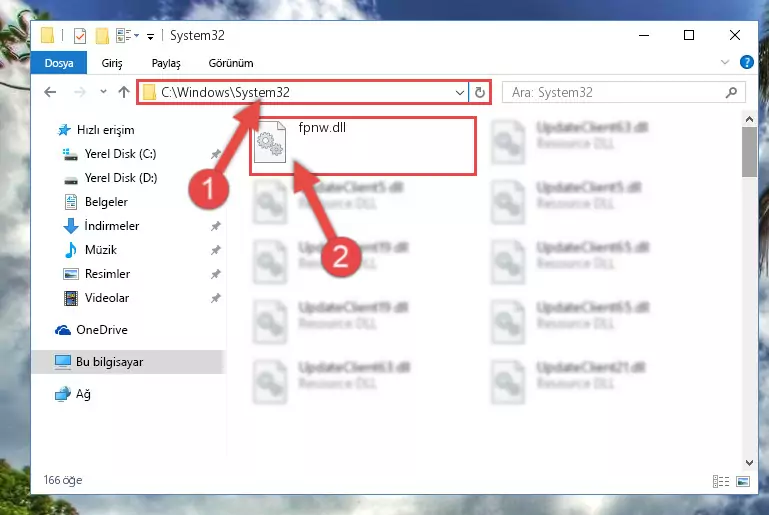Go up one folder level arrow
This screenshot has width=769, height=515.
click(x=124, y=92)
